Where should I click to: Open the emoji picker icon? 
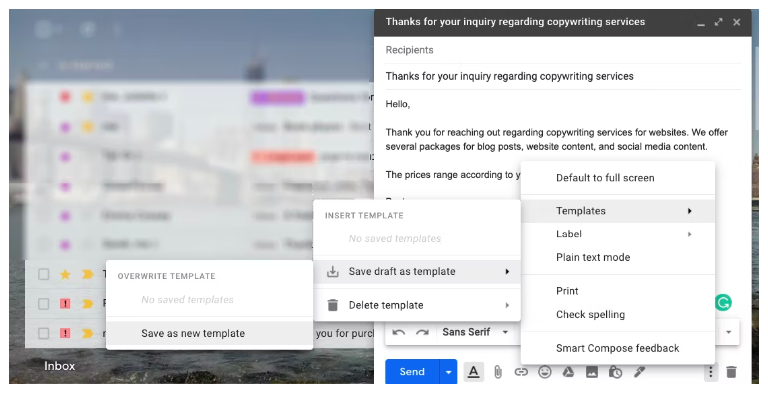click(x=545, y=372)
